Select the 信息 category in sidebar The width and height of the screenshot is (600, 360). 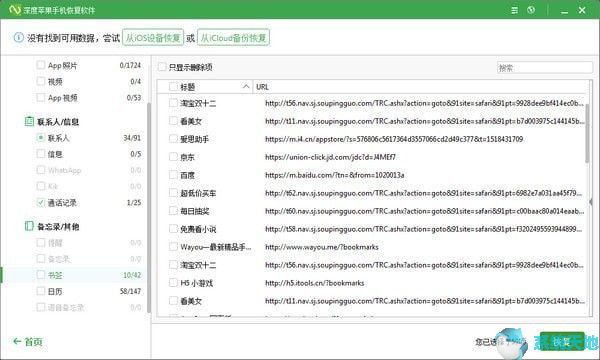(55, 154)
